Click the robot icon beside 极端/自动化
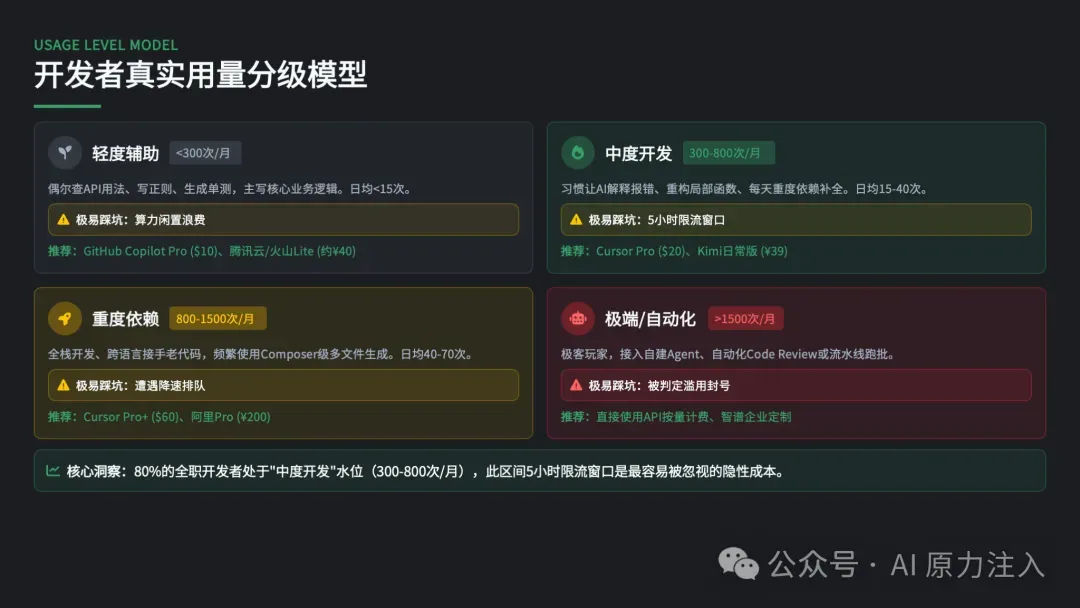Screen dimensions: 1080x608 pyautogui.click(x=578, y=319)
